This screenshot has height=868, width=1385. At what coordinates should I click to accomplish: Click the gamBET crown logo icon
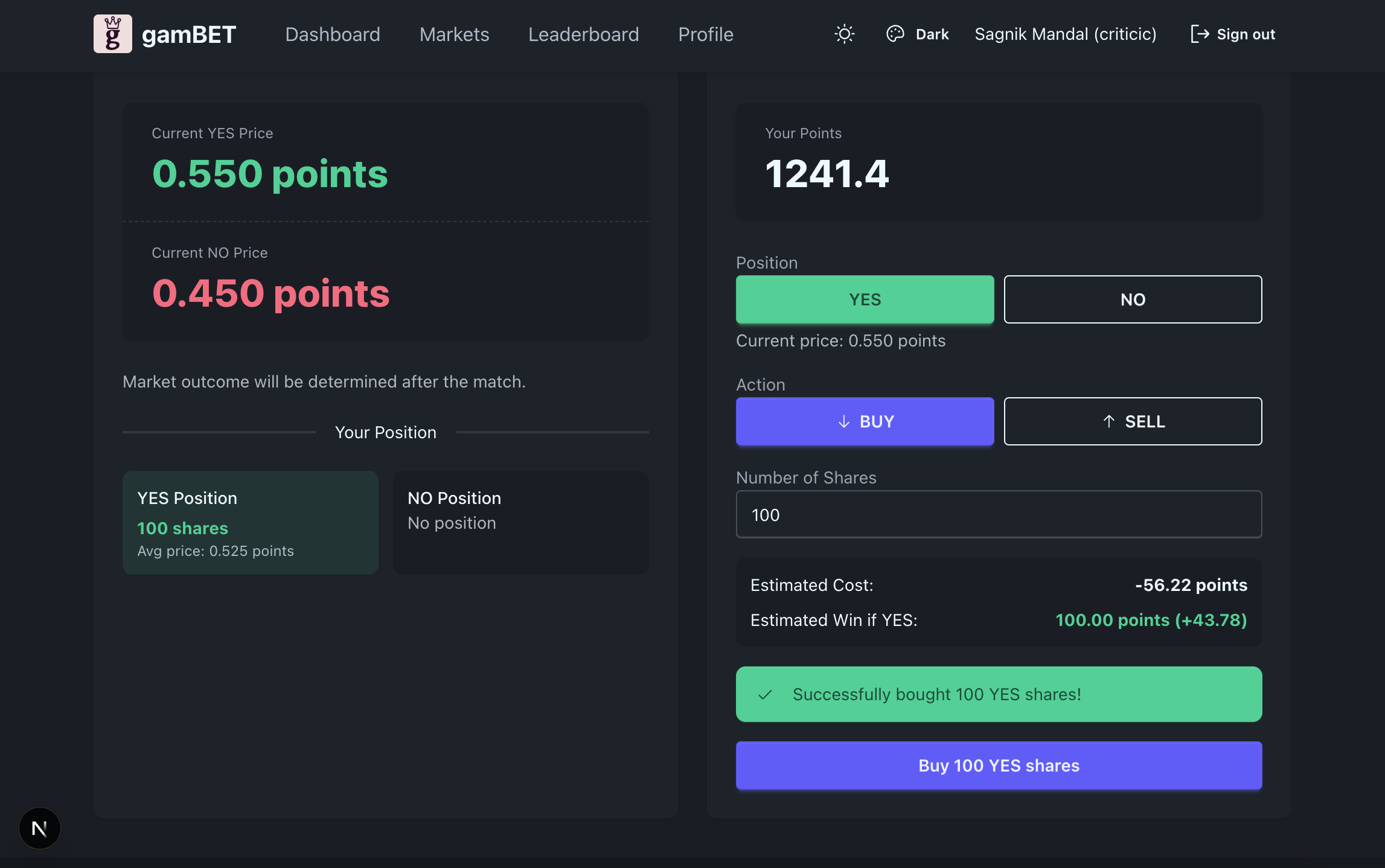(112, 34)
